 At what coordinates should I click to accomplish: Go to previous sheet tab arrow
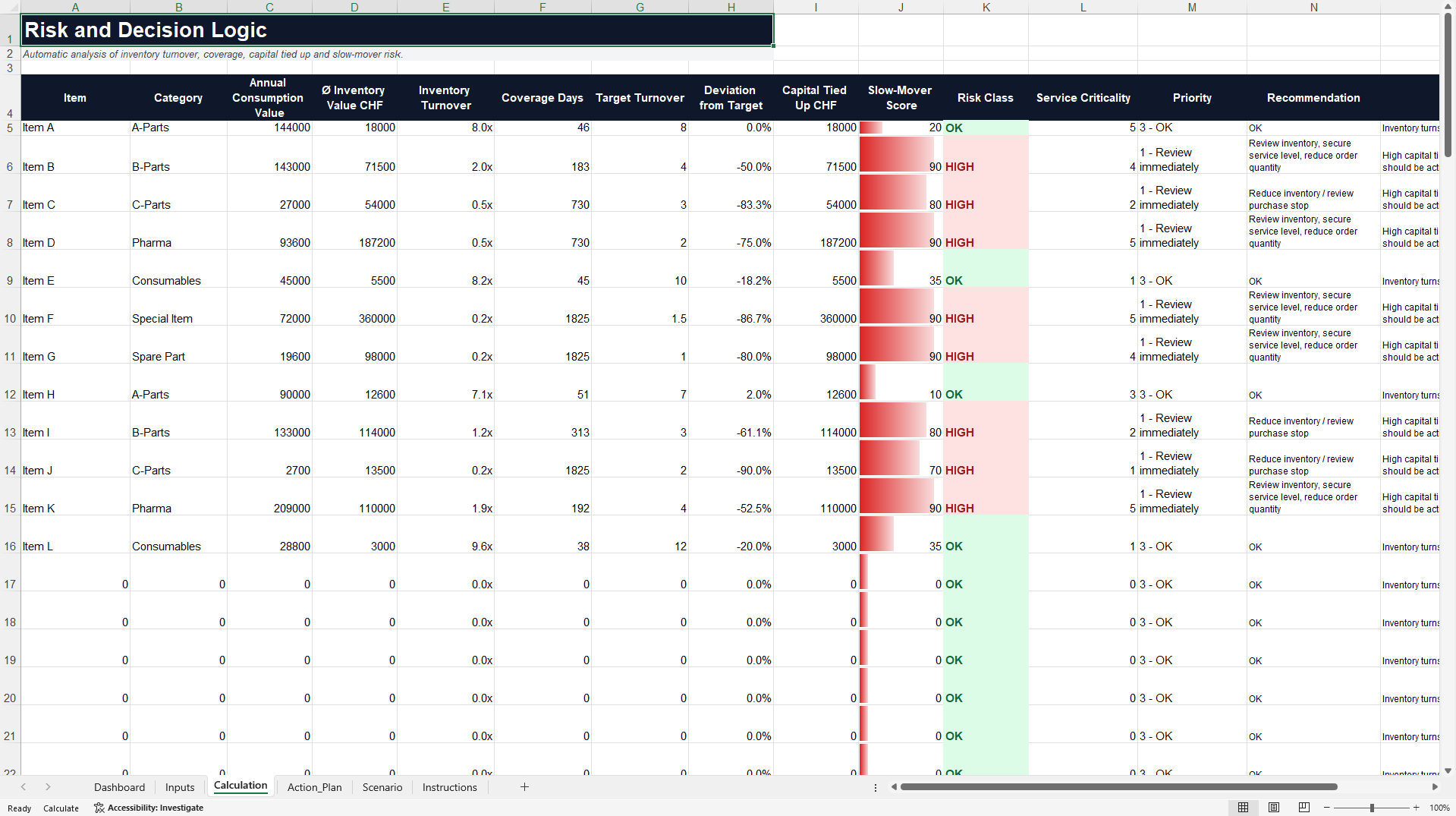[24, 787]
